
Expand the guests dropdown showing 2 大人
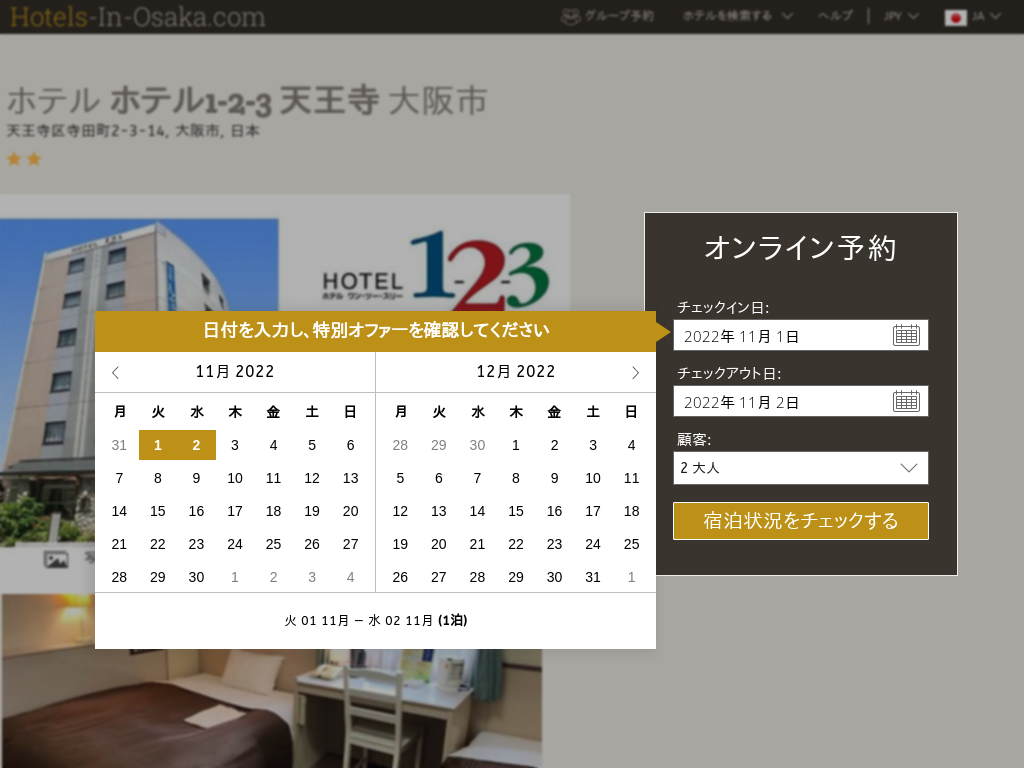point(801,468)
